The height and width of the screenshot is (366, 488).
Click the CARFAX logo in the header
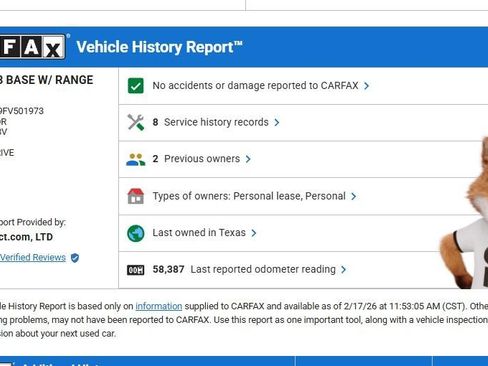[32, 47]
